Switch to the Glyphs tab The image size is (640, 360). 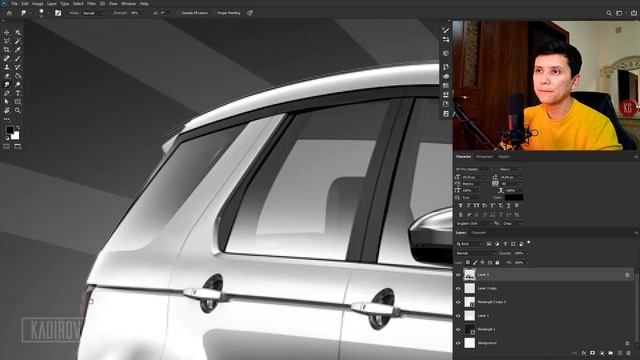pos(504,157)
